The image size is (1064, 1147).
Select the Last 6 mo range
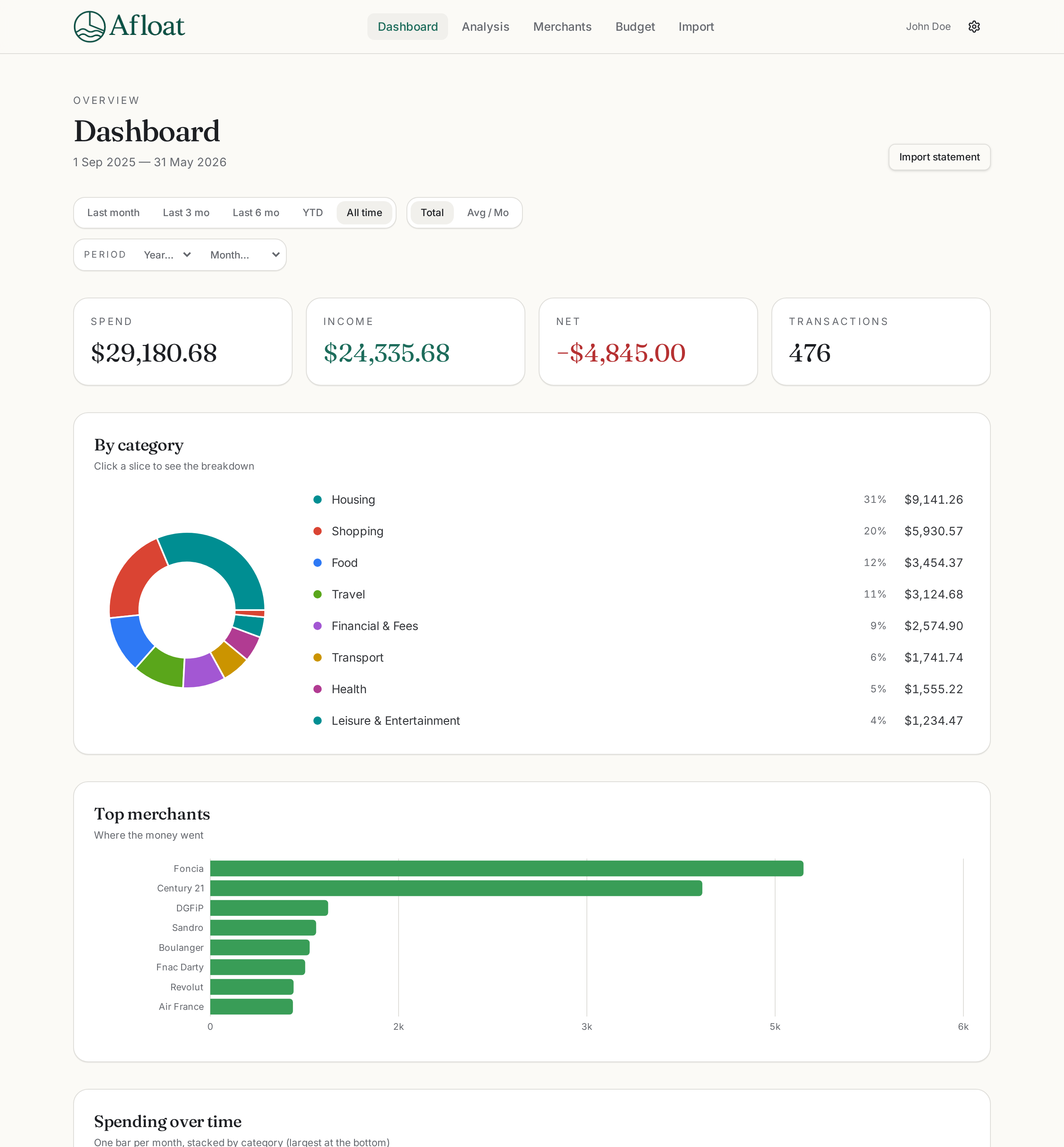(256, 212)
